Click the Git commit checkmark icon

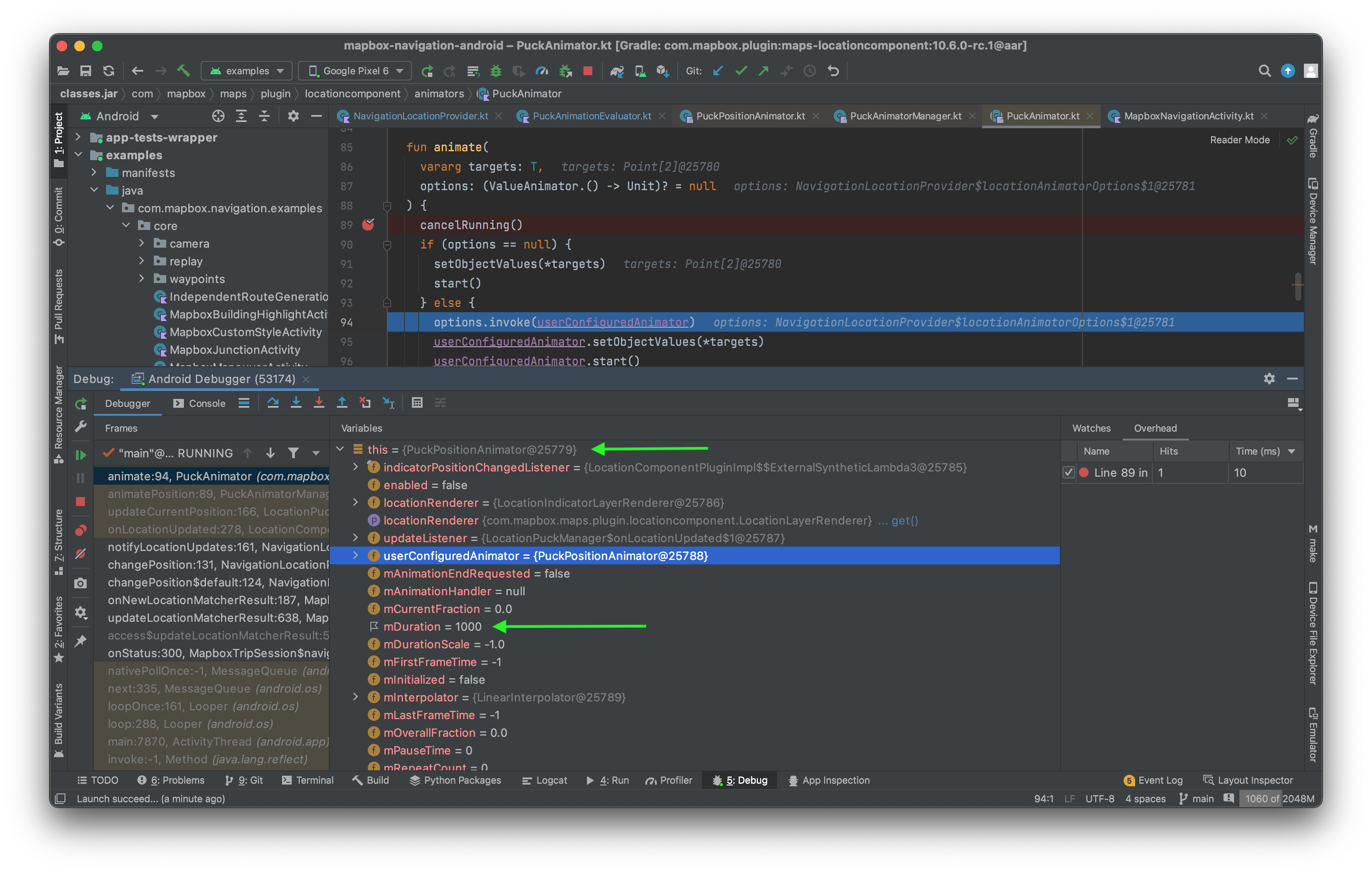click(741, 71)
